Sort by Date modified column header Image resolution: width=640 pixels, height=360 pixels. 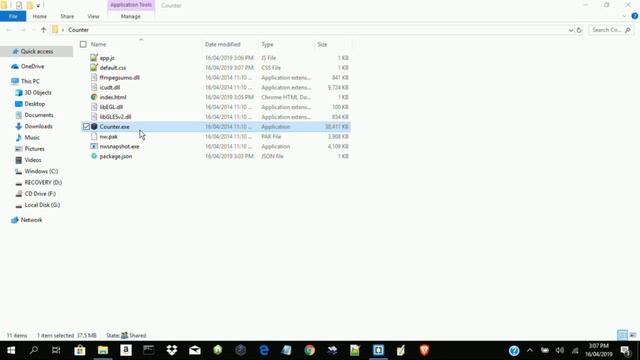[223, 44]
